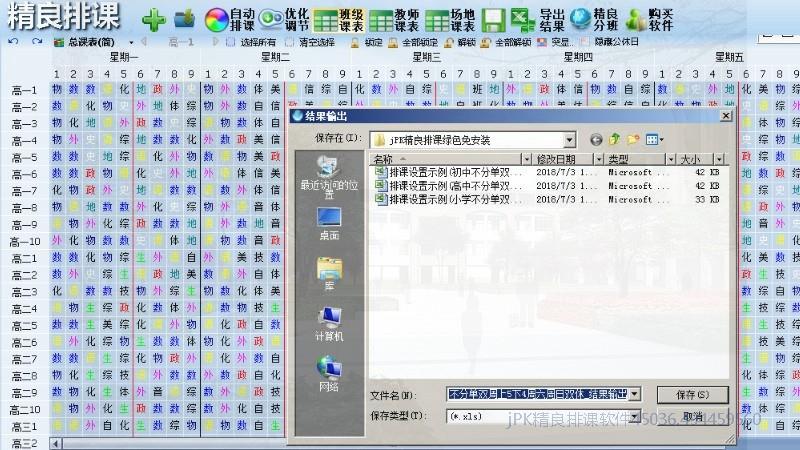Click the blue open-folder toolbar icon
Image resolution: width=800 pixels, height=450 pixels.
[184, 19]
